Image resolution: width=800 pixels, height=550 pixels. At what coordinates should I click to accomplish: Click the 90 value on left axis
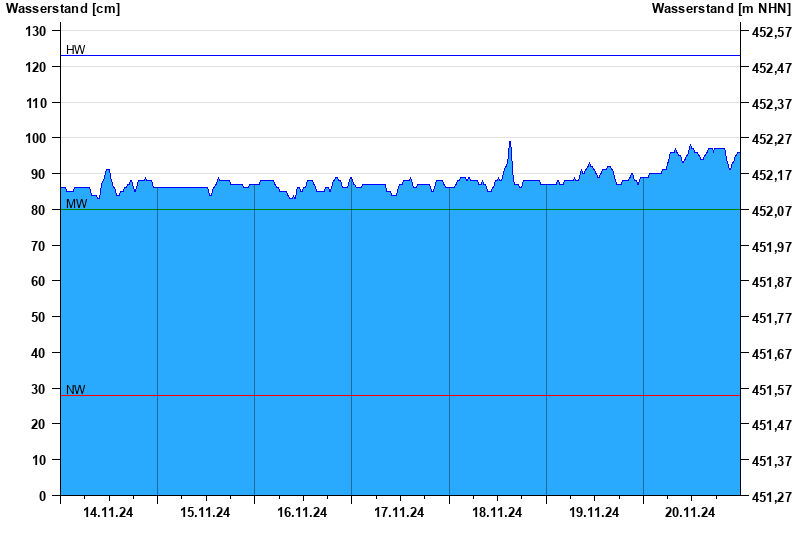(38, 174)
